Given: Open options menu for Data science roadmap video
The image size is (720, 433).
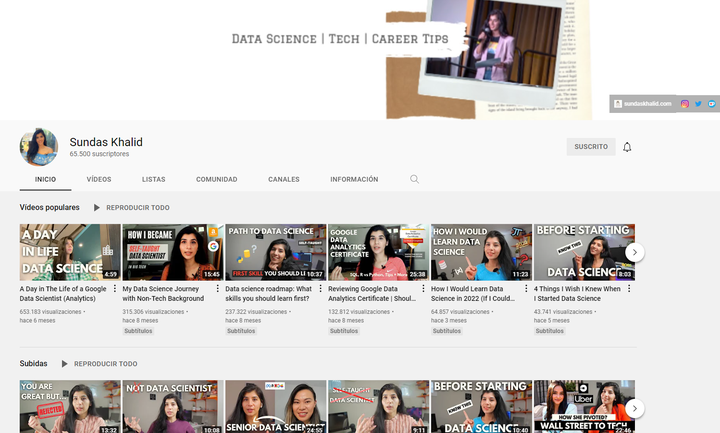Looking at the screenshot, I should (321, 289).
